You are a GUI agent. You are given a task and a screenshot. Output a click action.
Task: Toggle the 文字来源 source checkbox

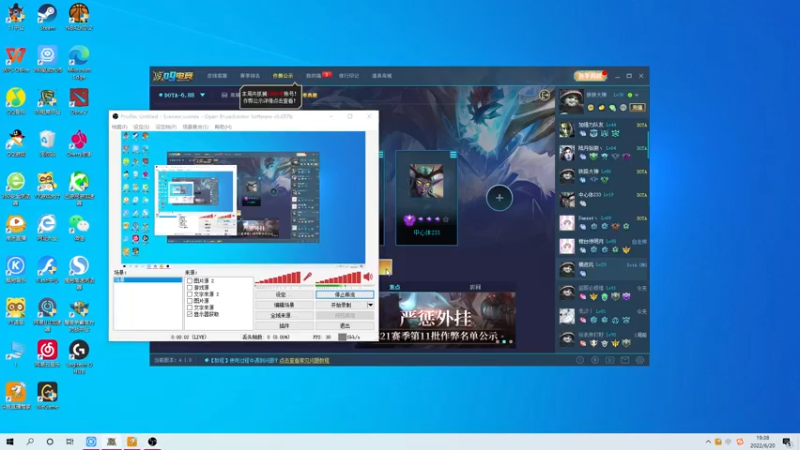point(190,307)
